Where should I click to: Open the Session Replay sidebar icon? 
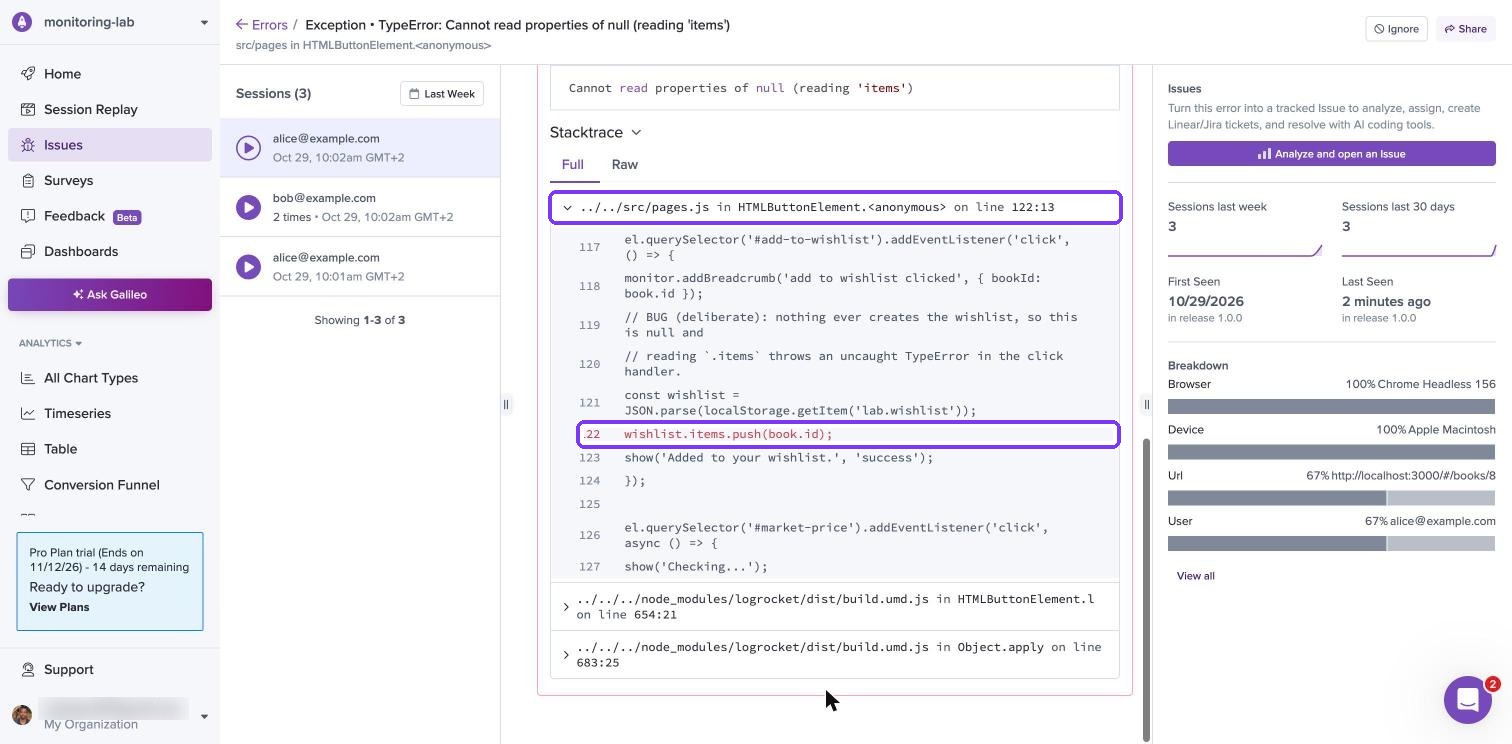[28, 109]
